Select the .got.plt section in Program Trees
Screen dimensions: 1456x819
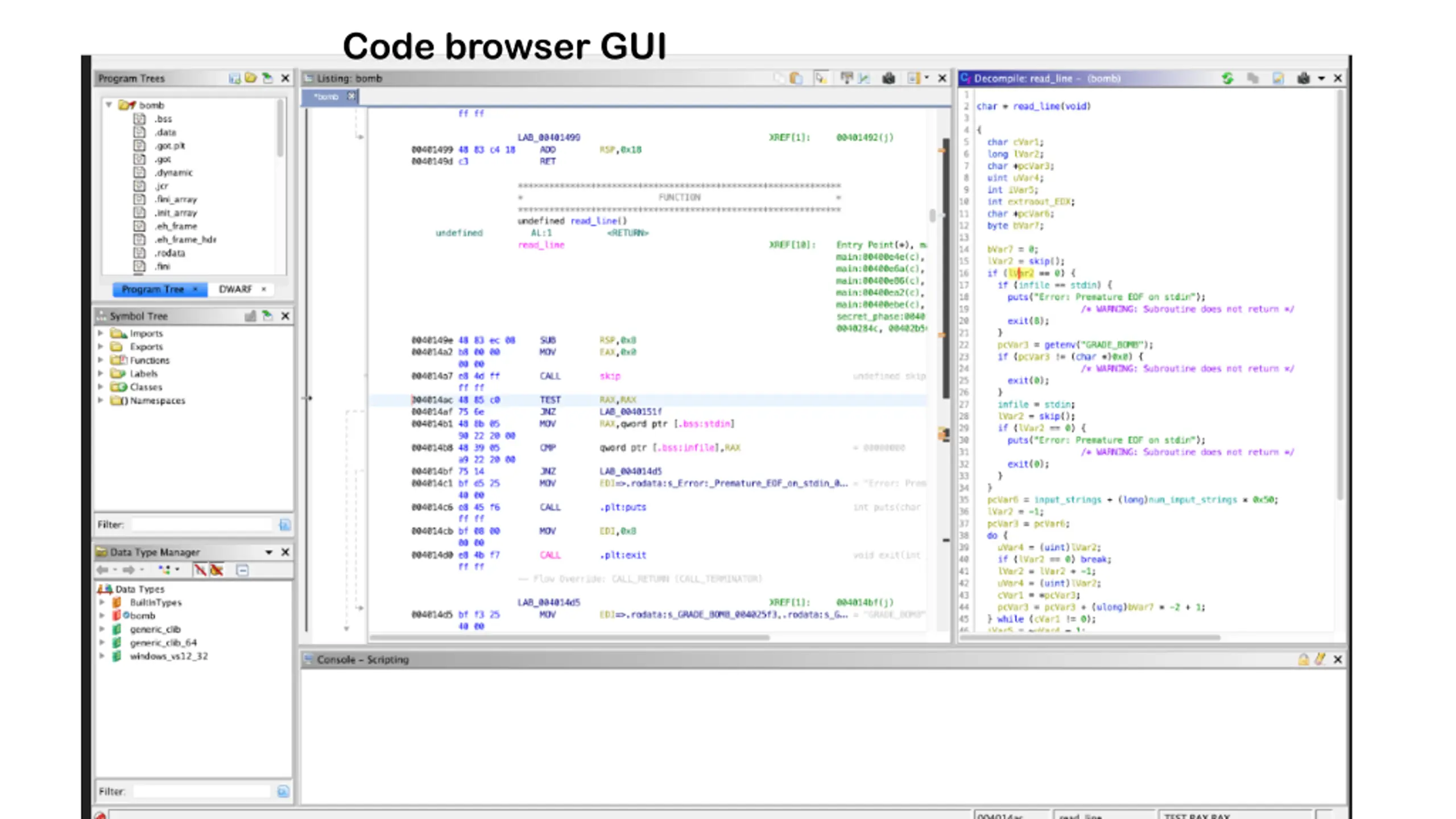169,146
